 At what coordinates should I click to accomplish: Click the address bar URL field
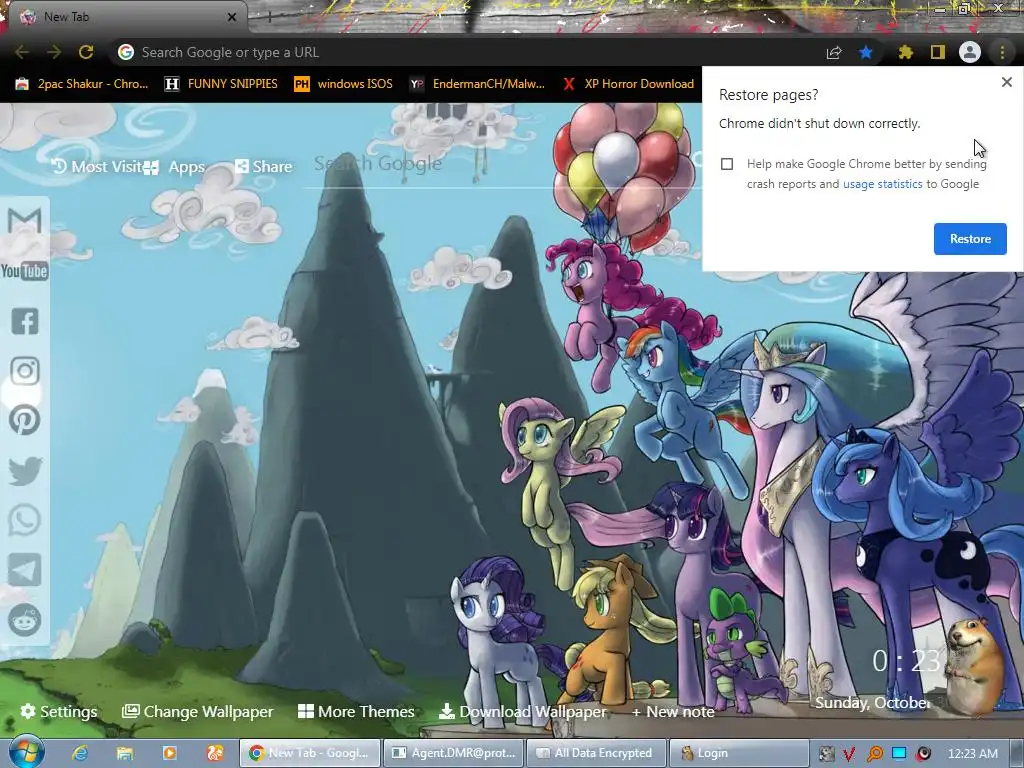pos(464,52)
